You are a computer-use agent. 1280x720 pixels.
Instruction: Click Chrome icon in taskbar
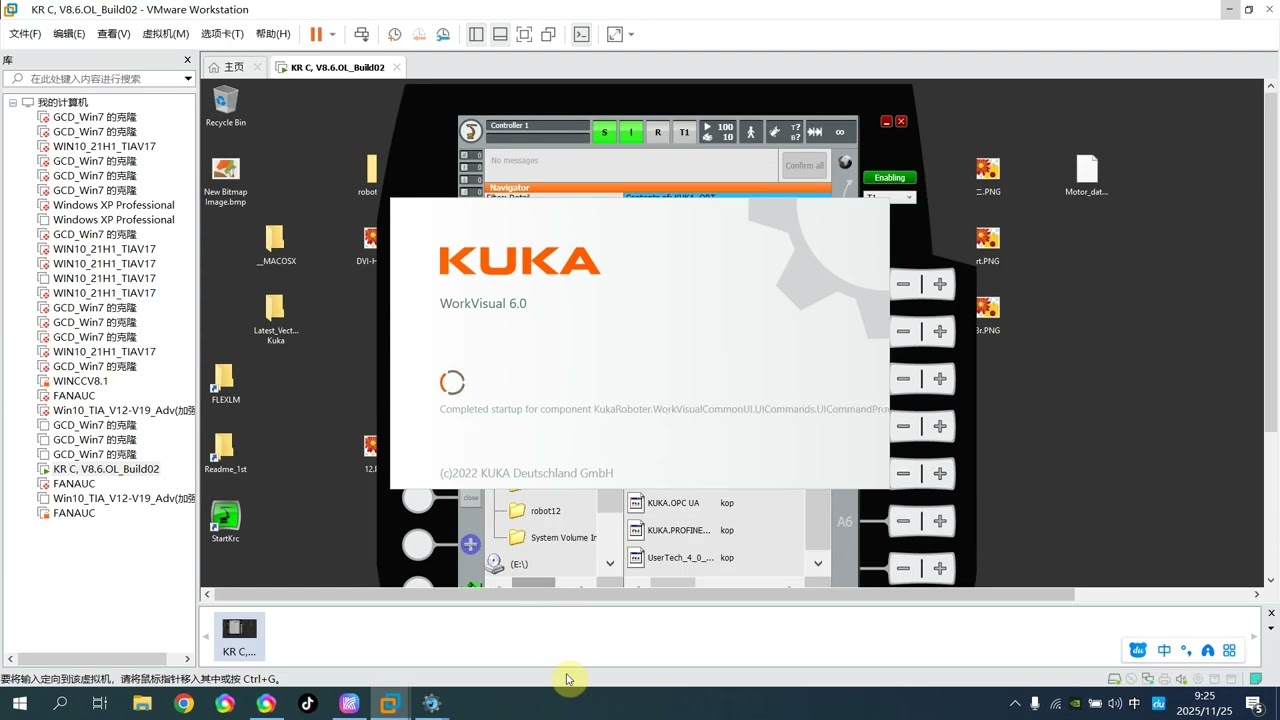184,704
